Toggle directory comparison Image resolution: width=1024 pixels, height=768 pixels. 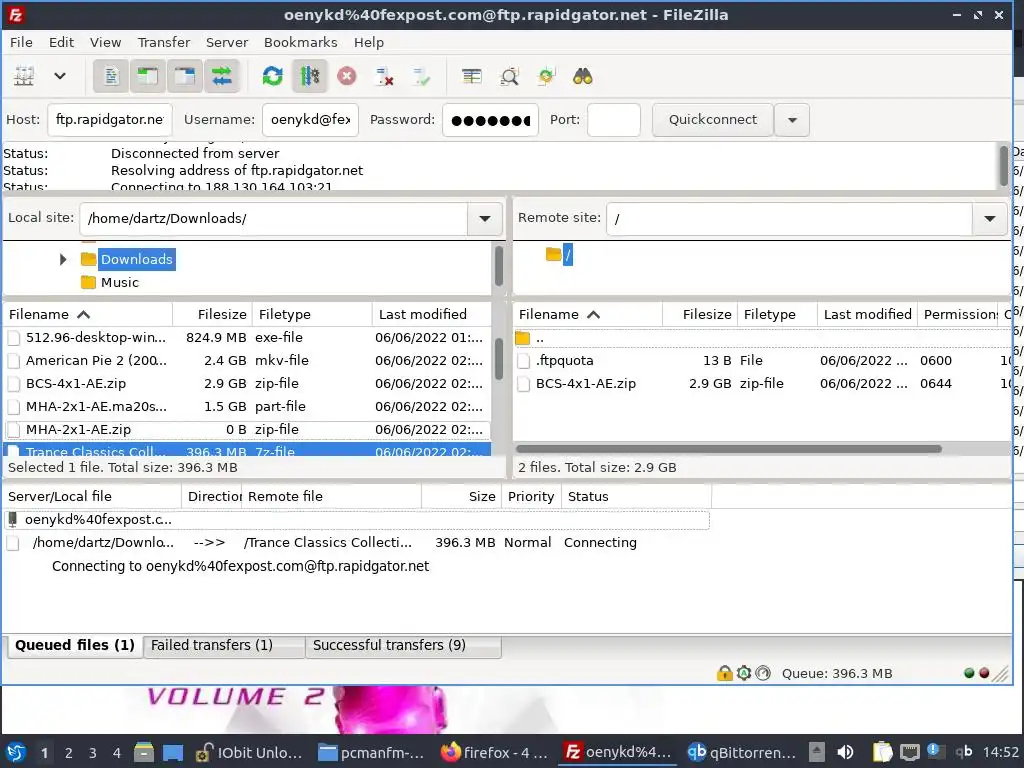coord(509,76)
